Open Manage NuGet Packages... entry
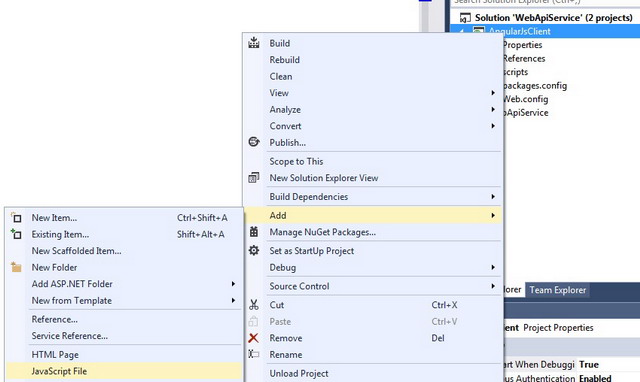The height and width of the screenshot is (382, 640). (x=373, y=232)
